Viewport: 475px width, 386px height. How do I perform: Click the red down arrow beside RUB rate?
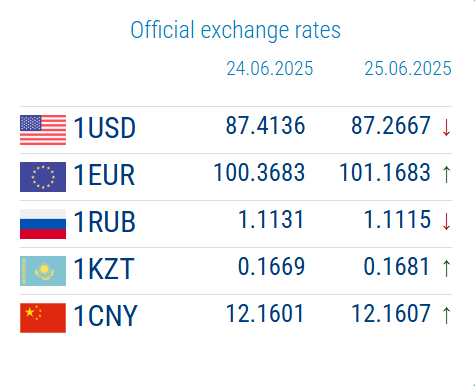click(x=446, y=222)
